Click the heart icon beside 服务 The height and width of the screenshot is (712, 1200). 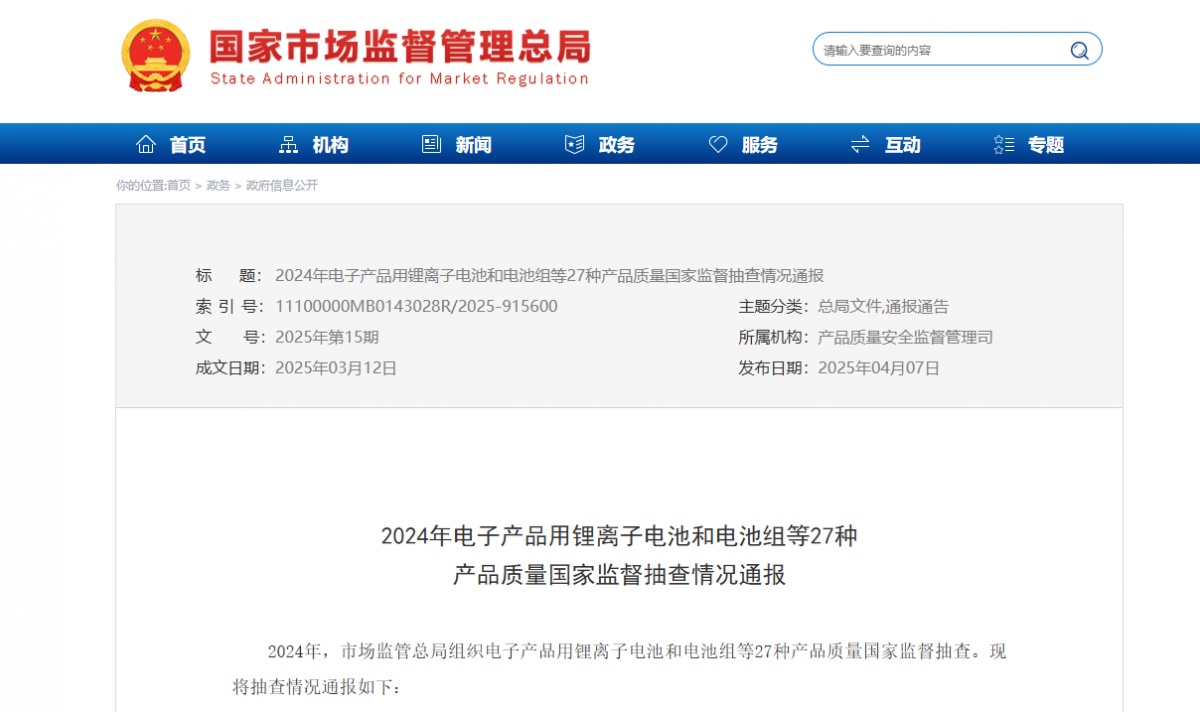pyautogui.click(x=717, y=143)
